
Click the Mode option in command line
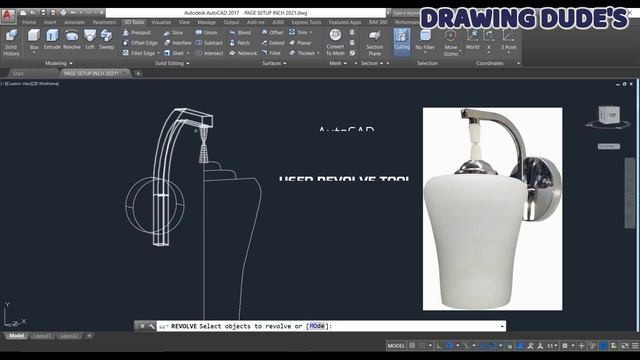[317, 326]
